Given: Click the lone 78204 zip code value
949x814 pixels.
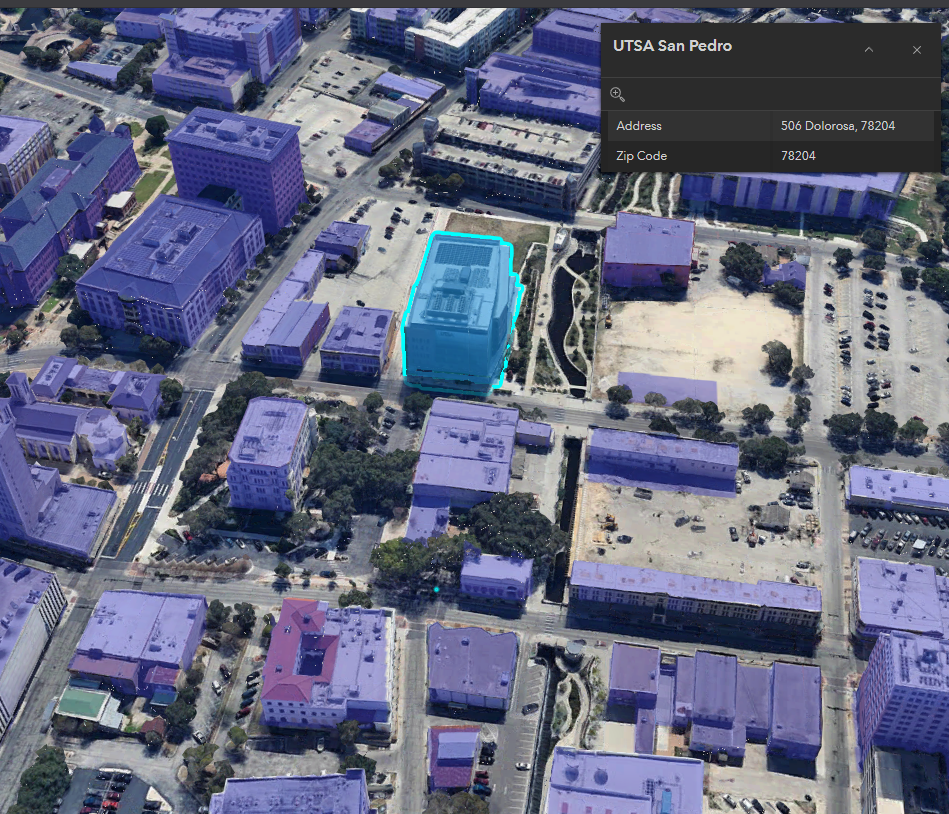Looking at the screenshot, I should [798, 156].
